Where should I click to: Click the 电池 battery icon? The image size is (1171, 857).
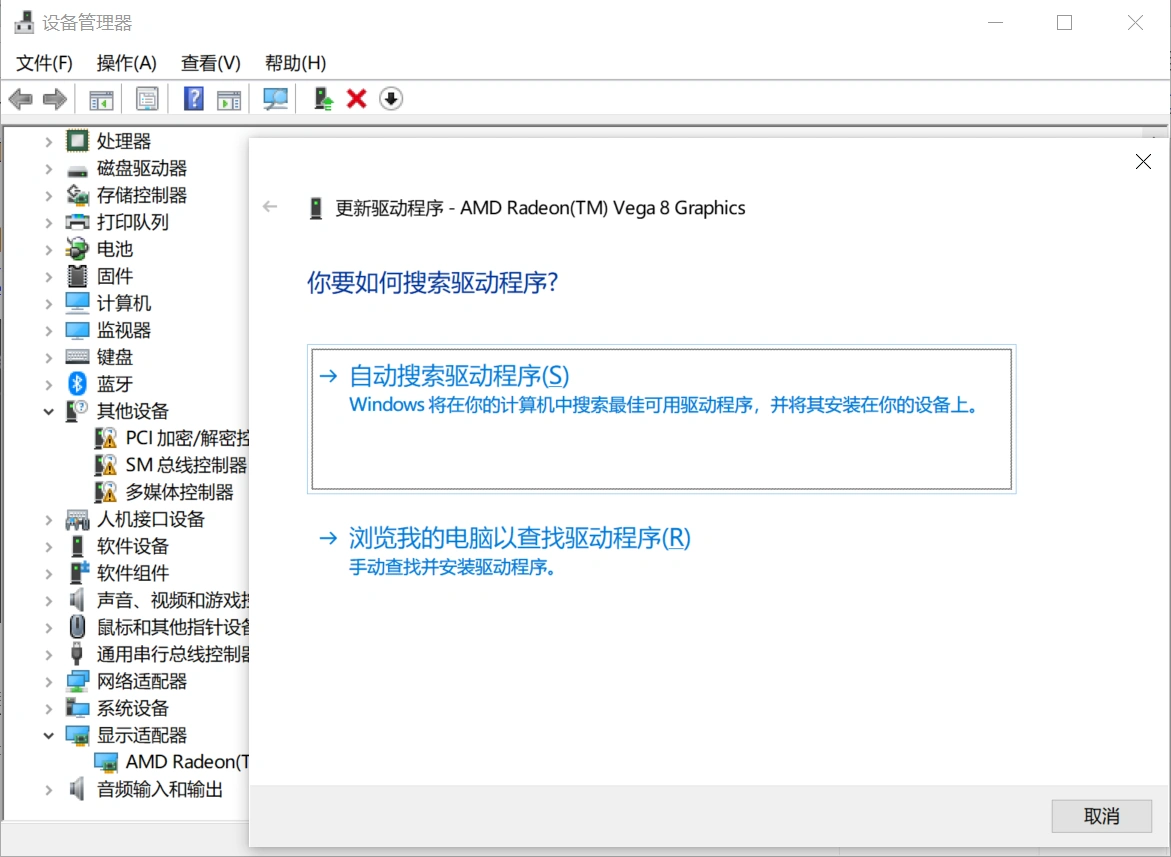[77, 249]
